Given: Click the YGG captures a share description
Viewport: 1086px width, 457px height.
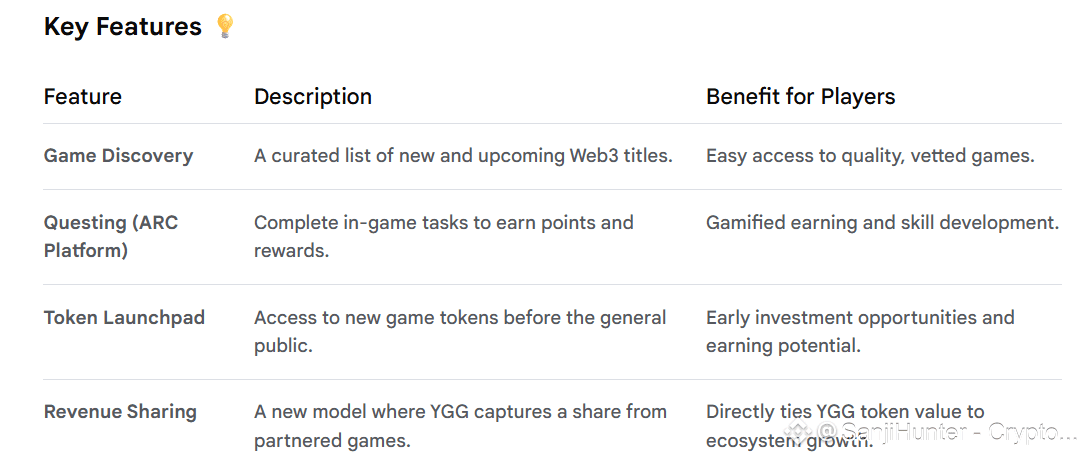Looking at the screenshot, I should (x=461, y=426).
